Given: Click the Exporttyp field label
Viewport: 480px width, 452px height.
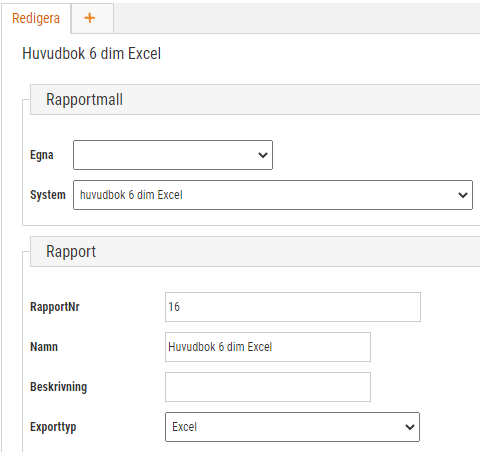Looking at the screenshot, I should pyautogui.click(x=53, y=427).
